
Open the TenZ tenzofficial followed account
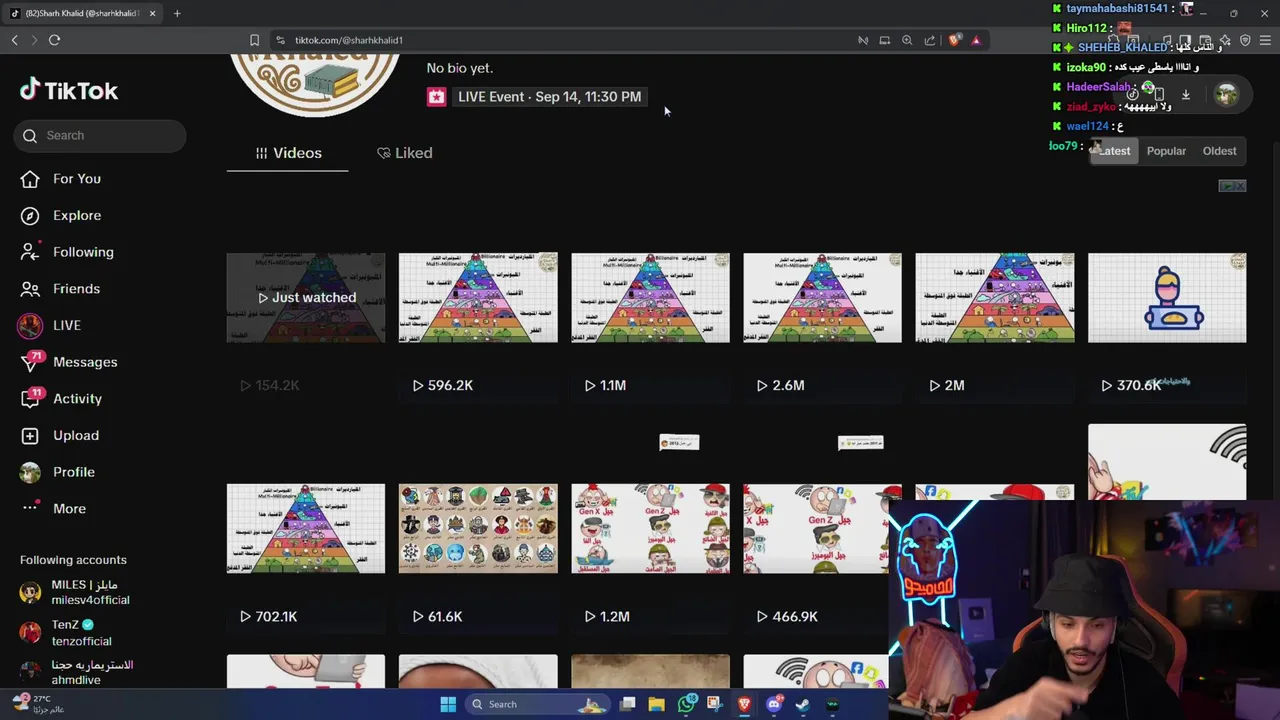(x=66, y=632)
